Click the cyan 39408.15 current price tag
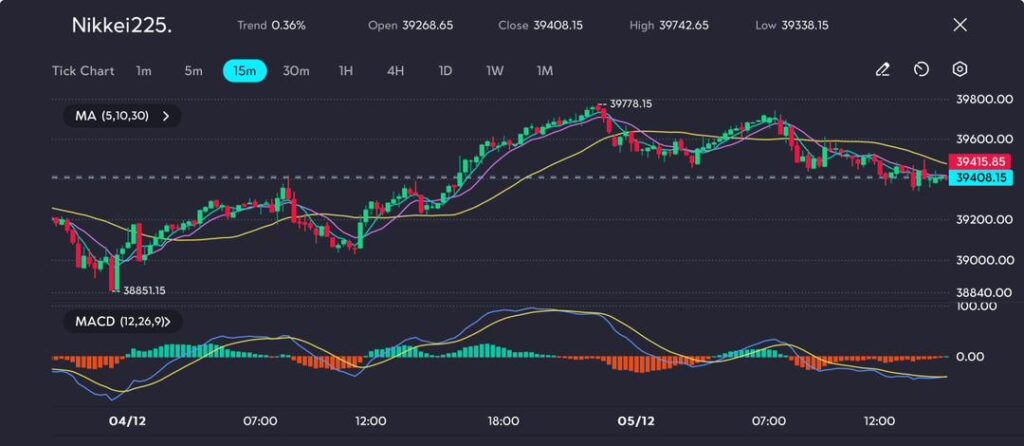Viewport: 1024px width, 446px height. [979, 178]
